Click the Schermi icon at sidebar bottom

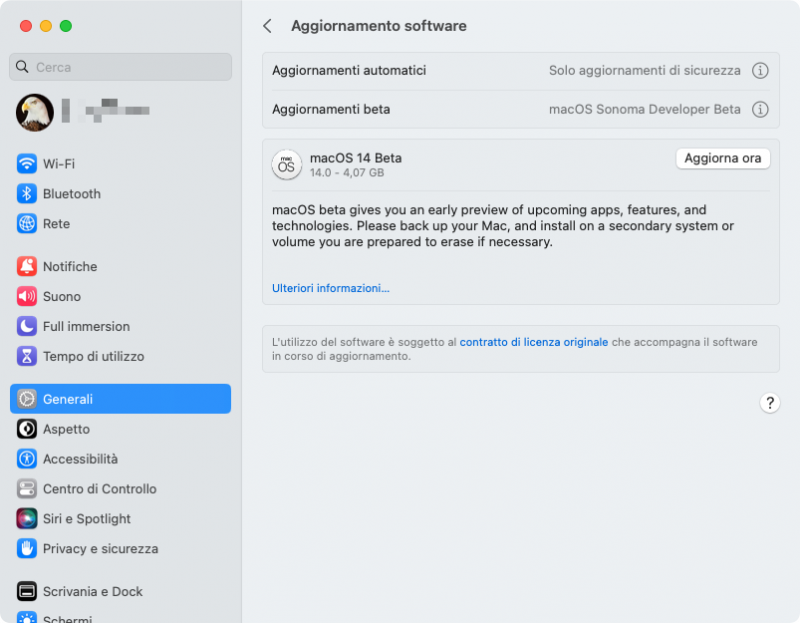click(x=27, y=617)
